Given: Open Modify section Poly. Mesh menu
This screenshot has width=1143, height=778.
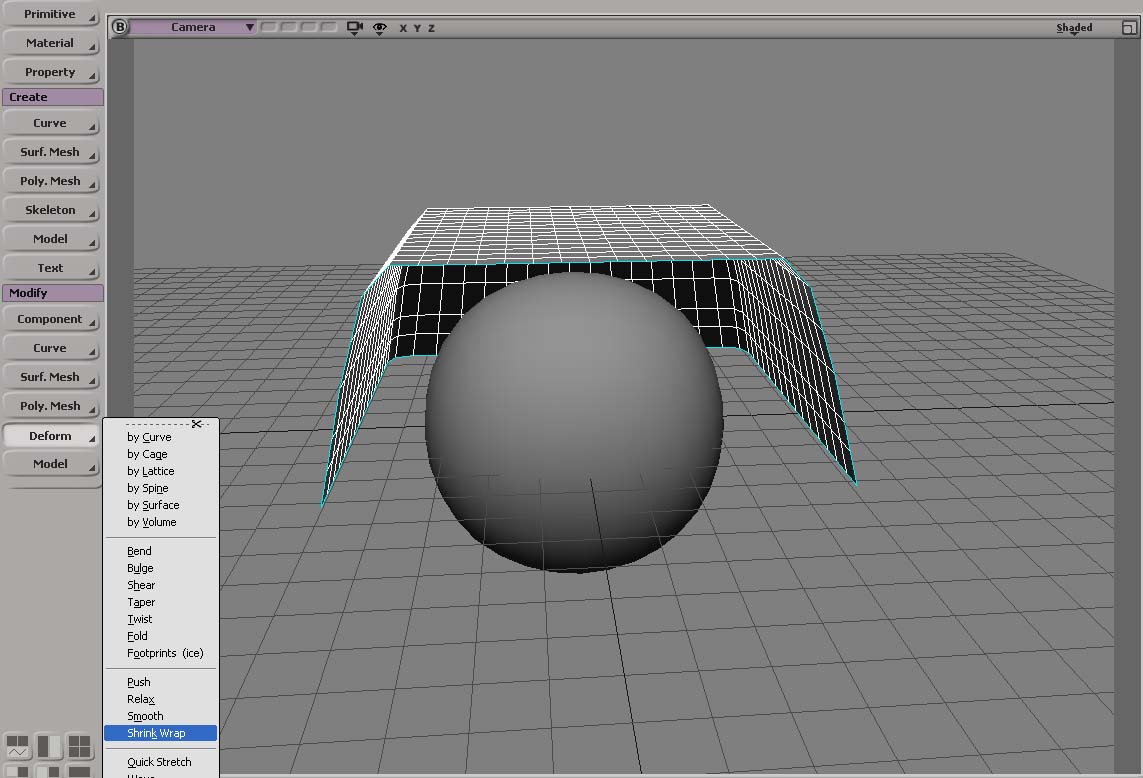Looking at the screenshot, I should (50, 406).
